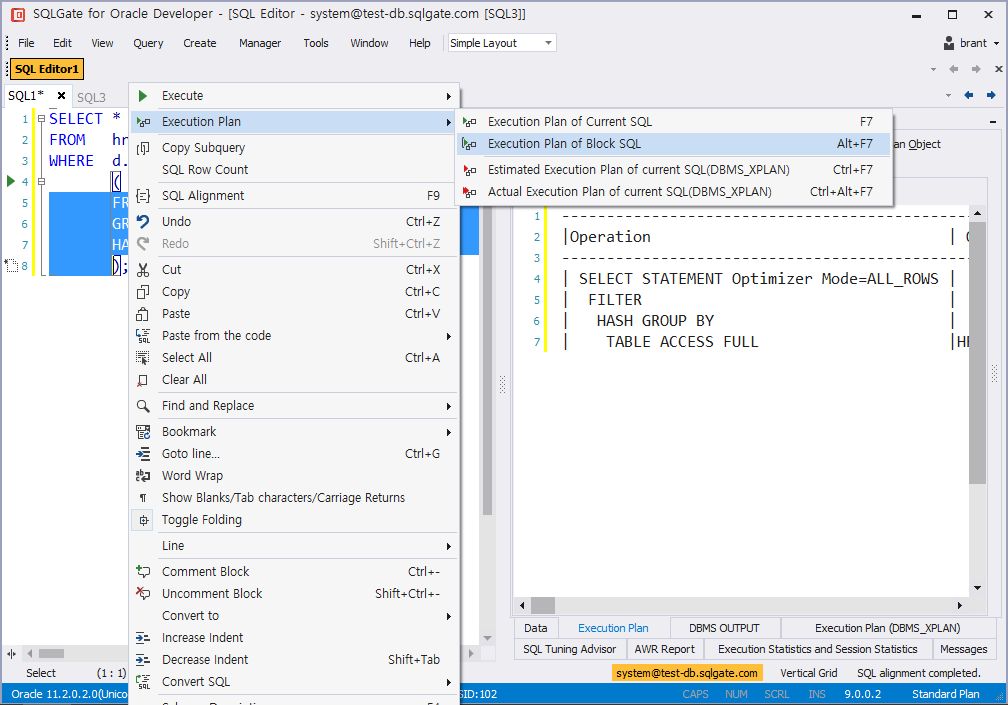The height and width of the screenshot is (705, 1008).
Task: Click the Clear All icon
Action: tap(143, 380)
